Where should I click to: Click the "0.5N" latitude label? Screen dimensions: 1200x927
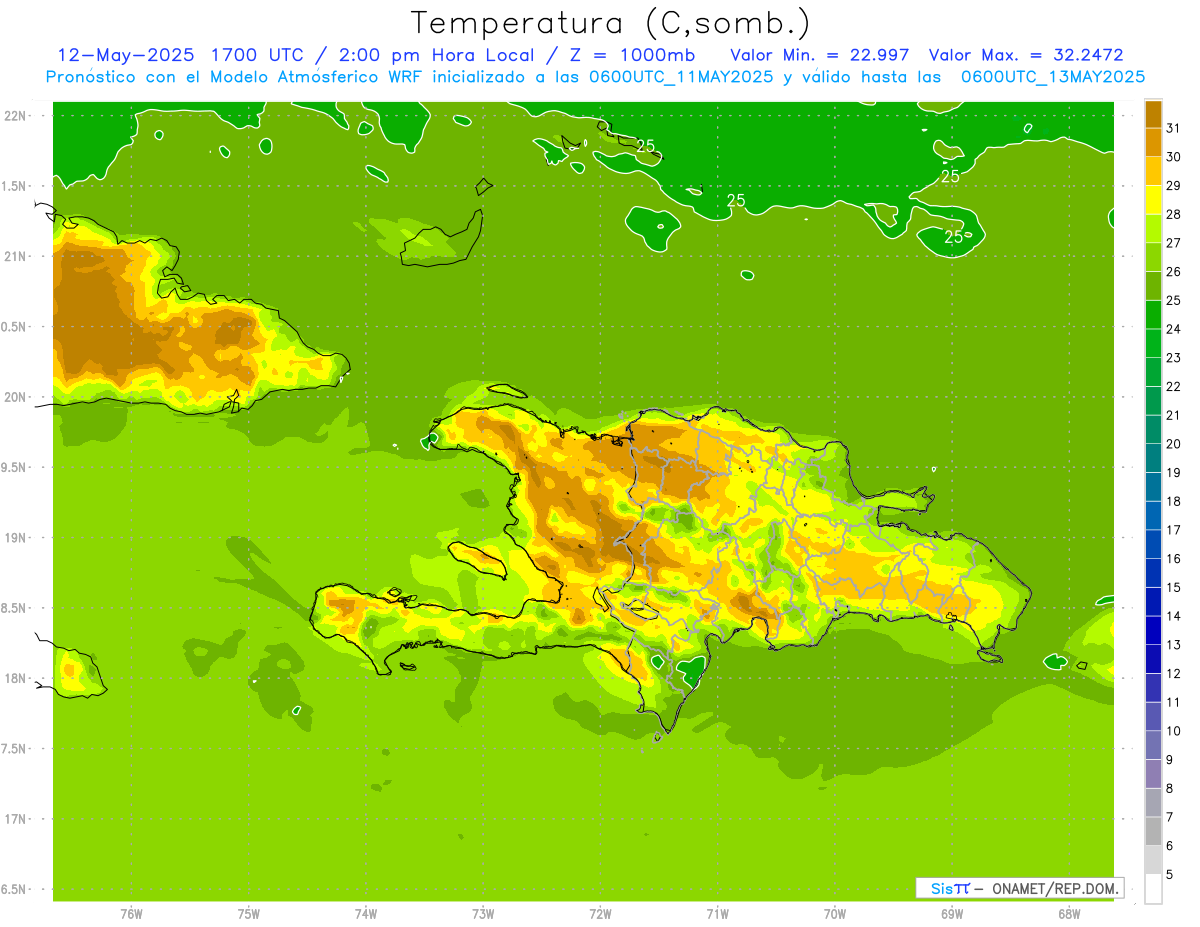coord(15,326)
